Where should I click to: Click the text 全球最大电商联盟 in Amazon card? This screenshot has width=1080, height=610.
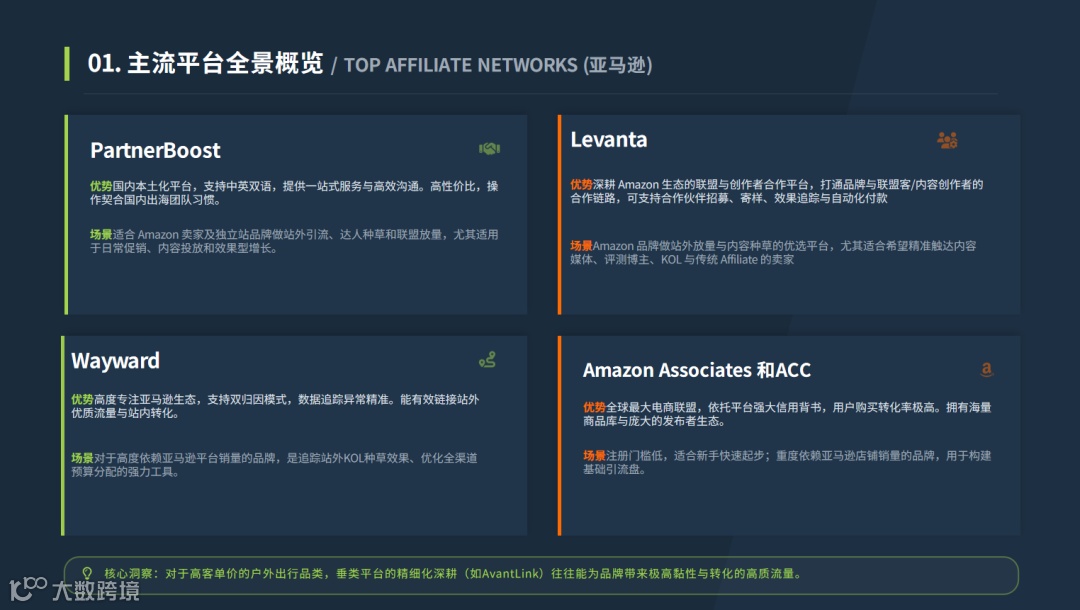[x=651, y=408]
